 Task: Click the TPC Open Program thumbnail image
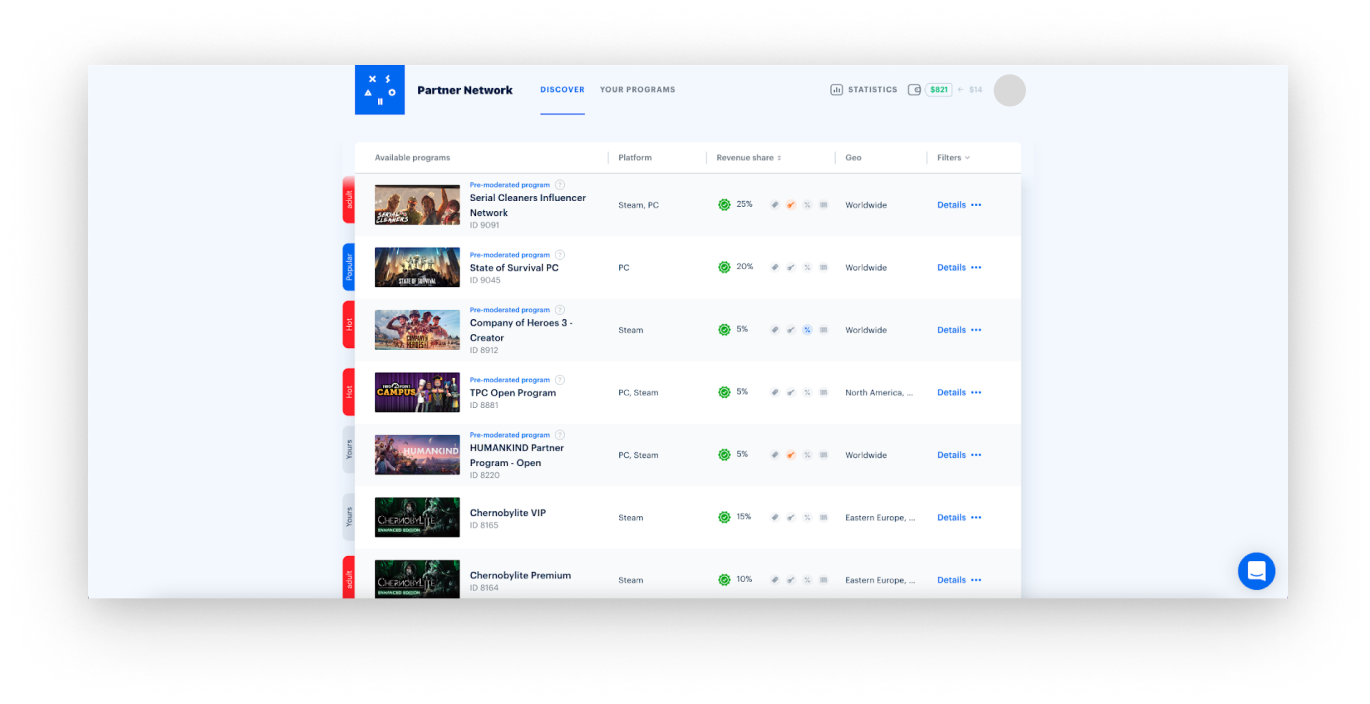point(417,392)
